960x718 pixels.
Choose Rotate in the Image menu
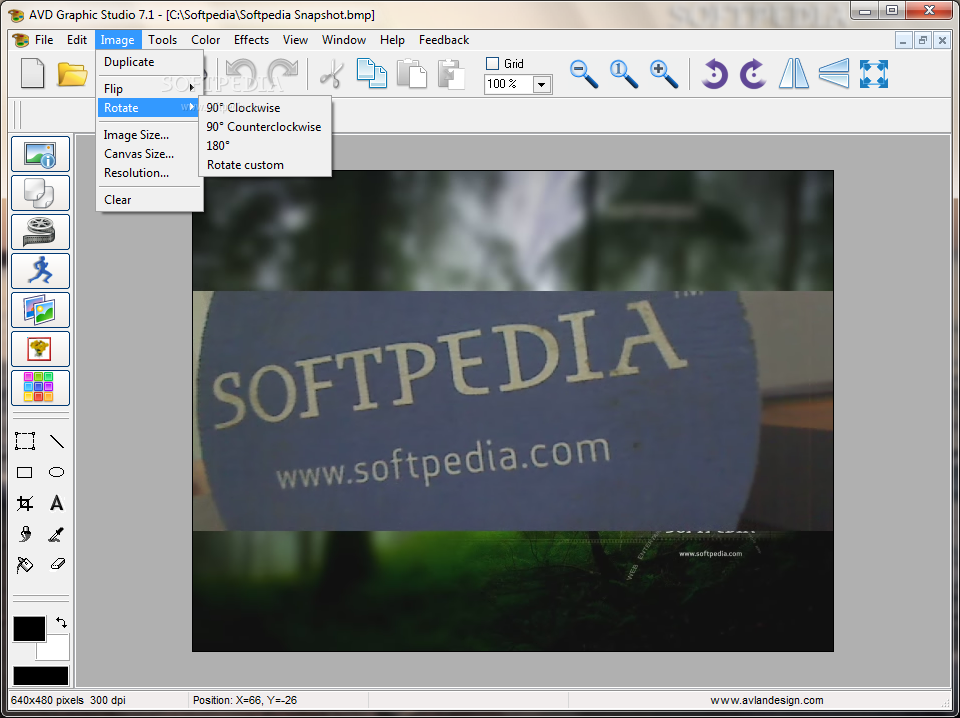(x=149, y=108)
